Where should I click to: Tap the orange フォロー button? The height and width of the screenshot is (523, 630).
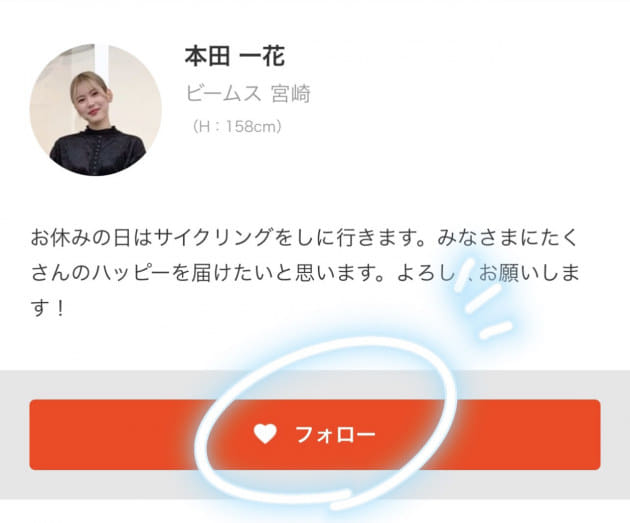point(315,435)
